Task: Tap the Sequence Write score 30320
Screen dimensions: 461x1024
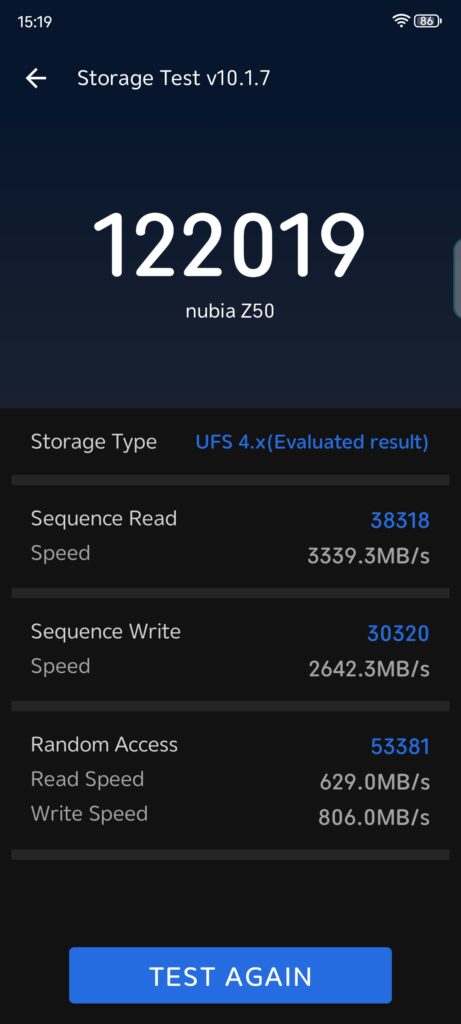Action: (x=398, y=633)
